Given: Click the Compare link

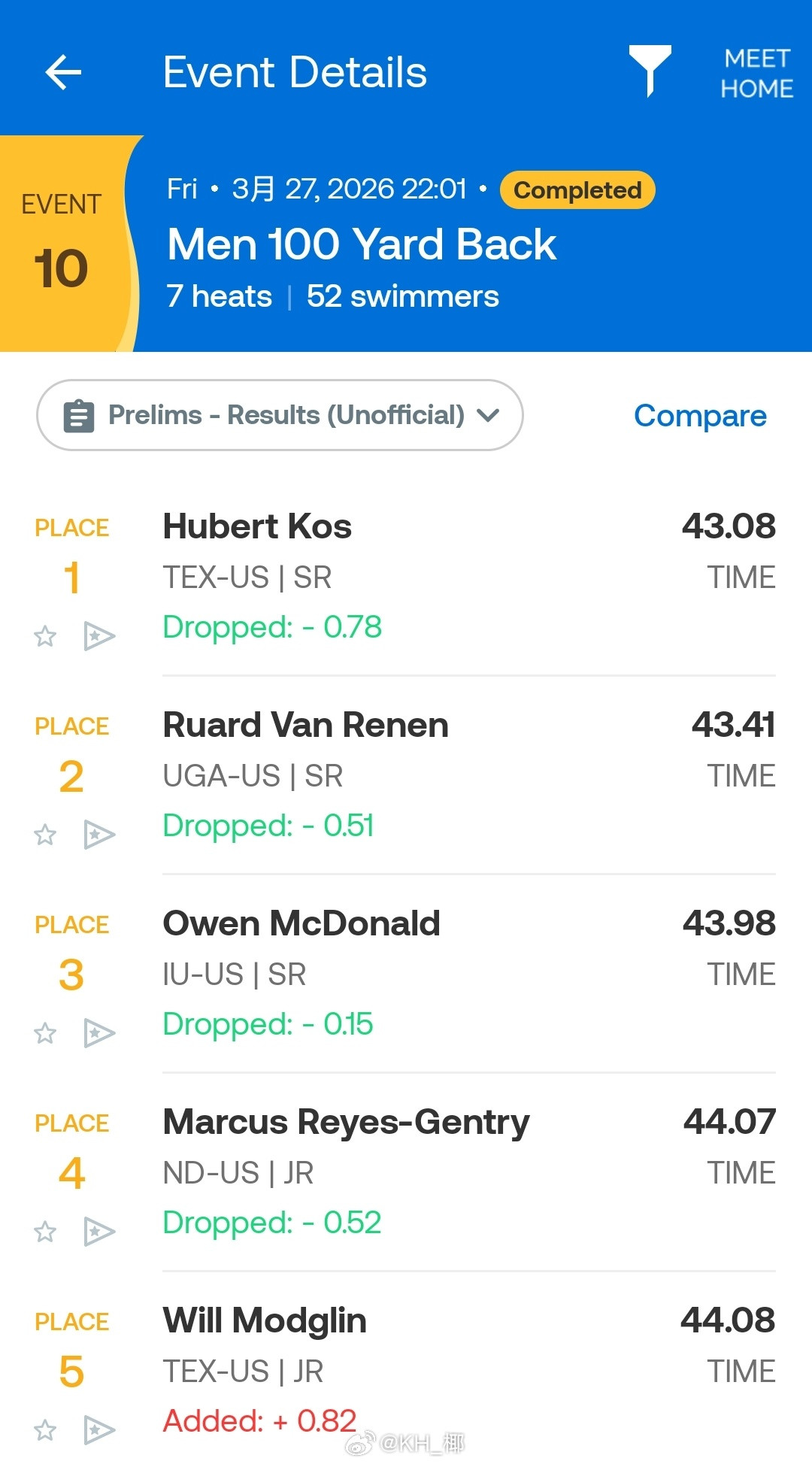Looking at the screenshot, I should coord(700,415).
